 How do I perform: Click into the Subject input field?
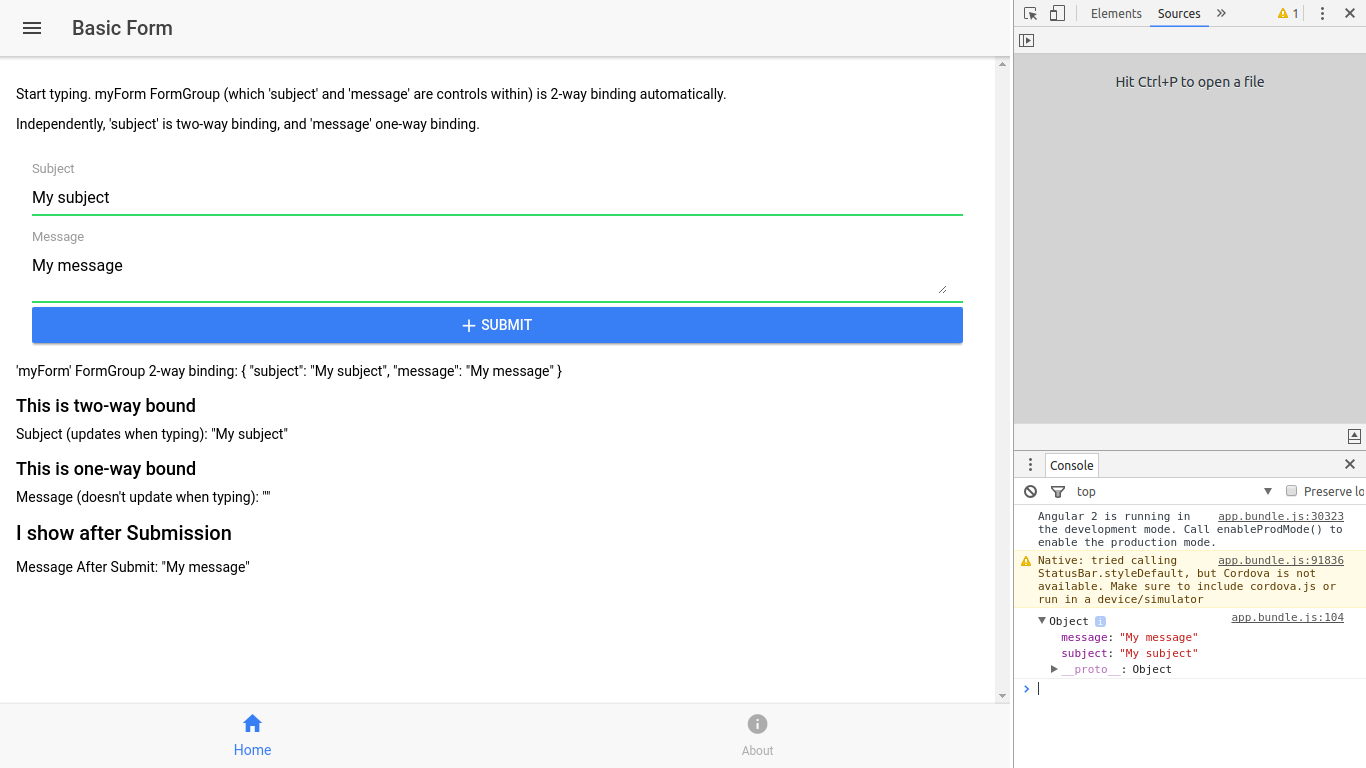tap(497, 198)
